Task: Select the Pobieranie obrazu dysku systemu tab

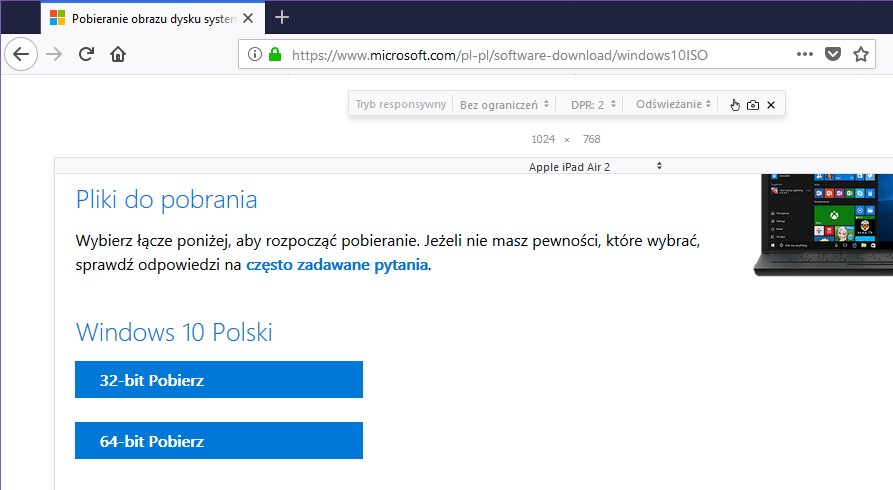Action: [x=153, y=18]
